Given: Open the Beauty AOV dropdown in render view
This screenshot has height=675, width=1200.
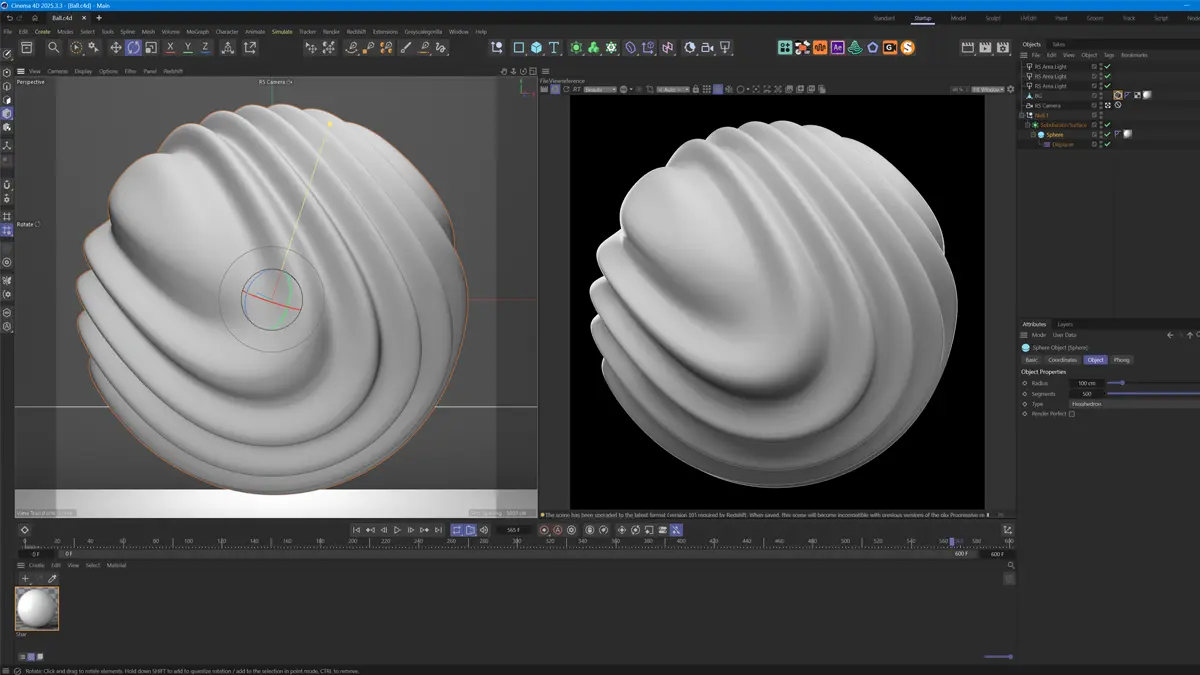Looking at the screenshot, I should (x=600, y=89).
